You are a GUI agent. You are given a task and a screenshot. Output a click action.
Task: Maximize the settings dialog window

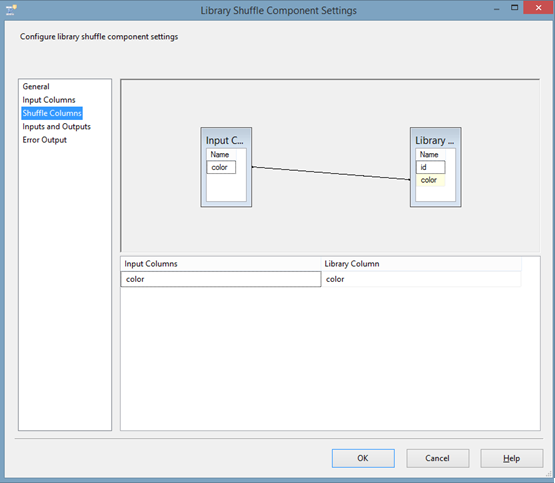tap(514, 8)
